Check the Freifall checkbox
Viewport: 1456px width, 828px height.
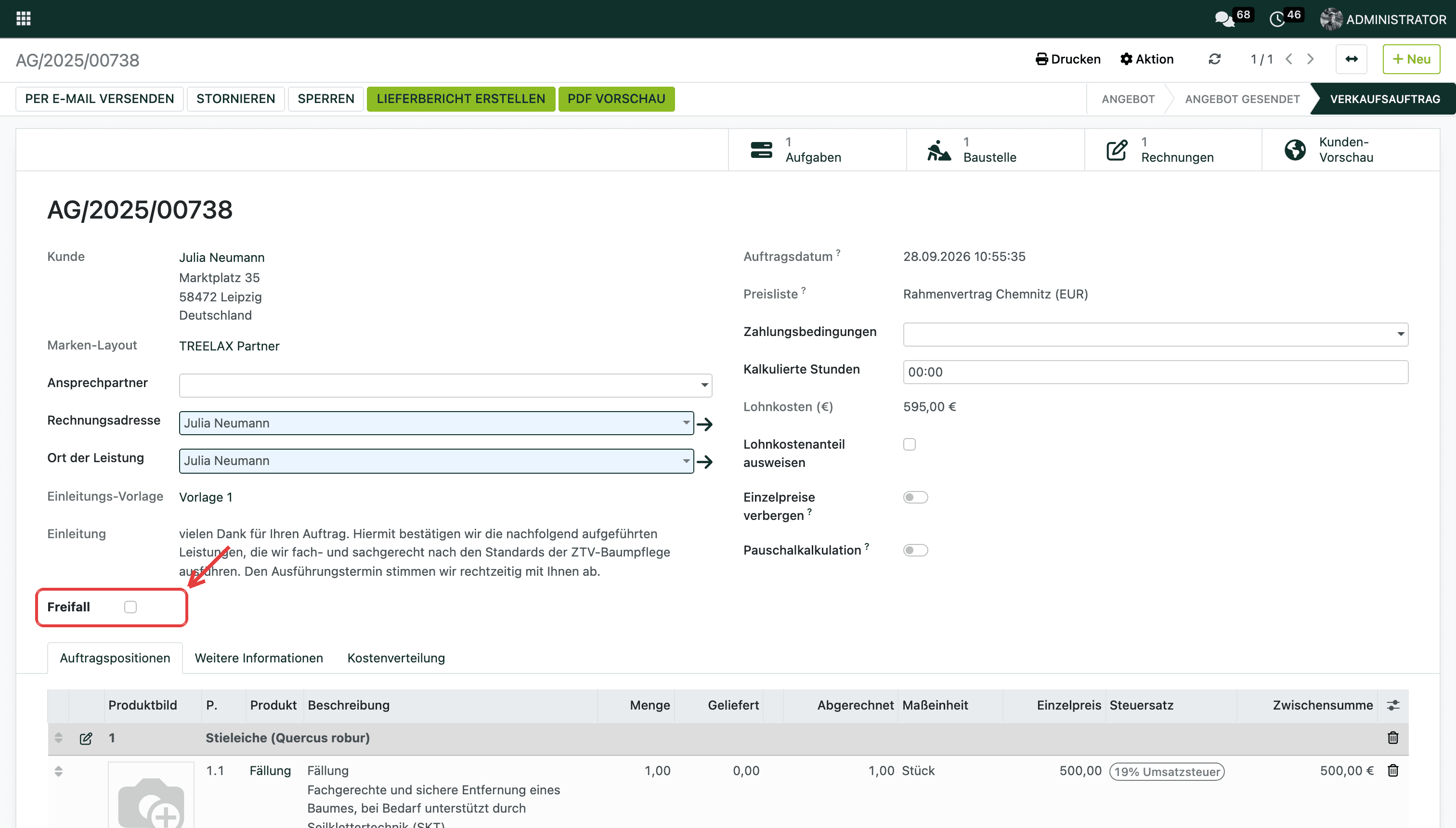point(130,607)
